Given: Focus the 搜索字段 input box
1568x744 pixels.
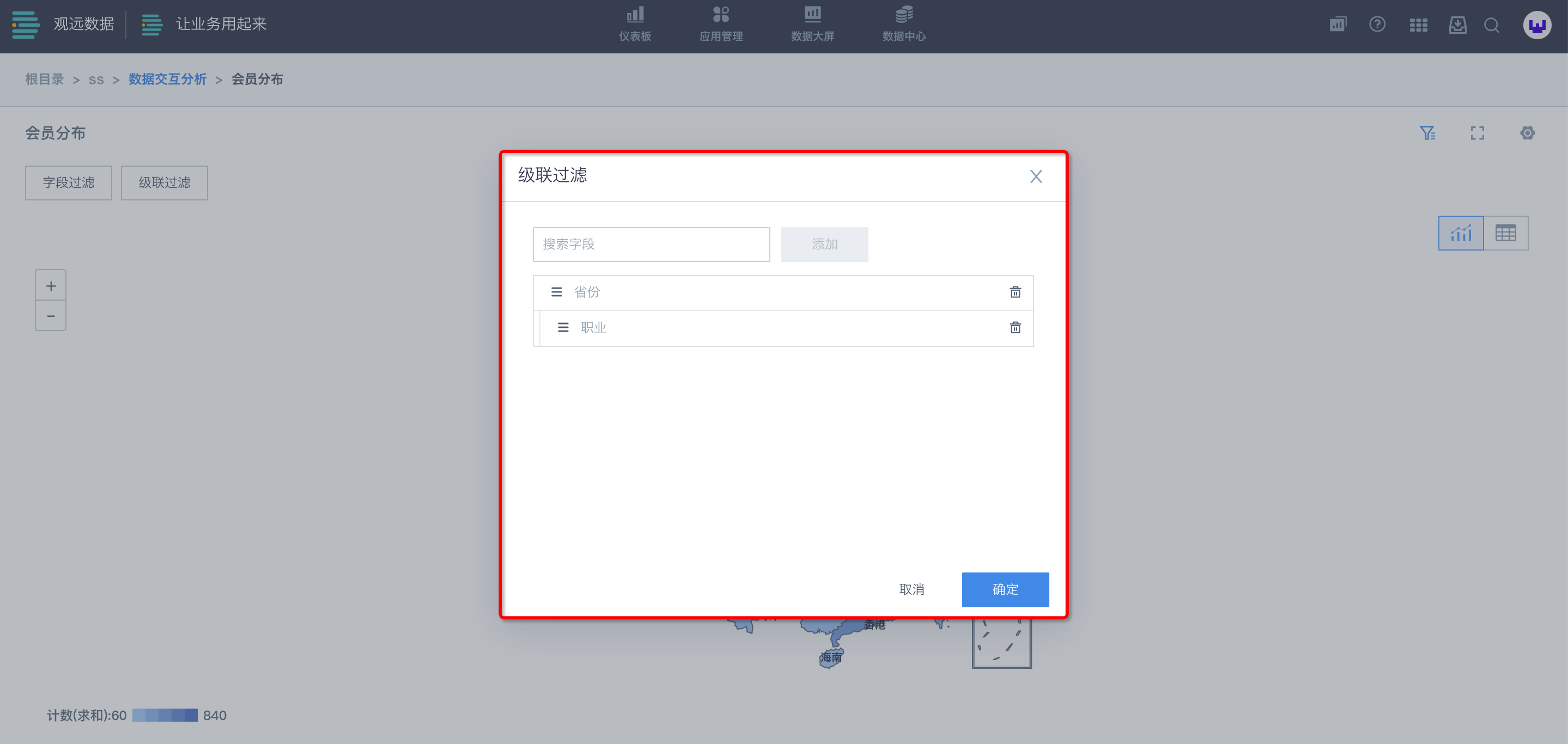Looking at the screenshot, I should point(651,245).
